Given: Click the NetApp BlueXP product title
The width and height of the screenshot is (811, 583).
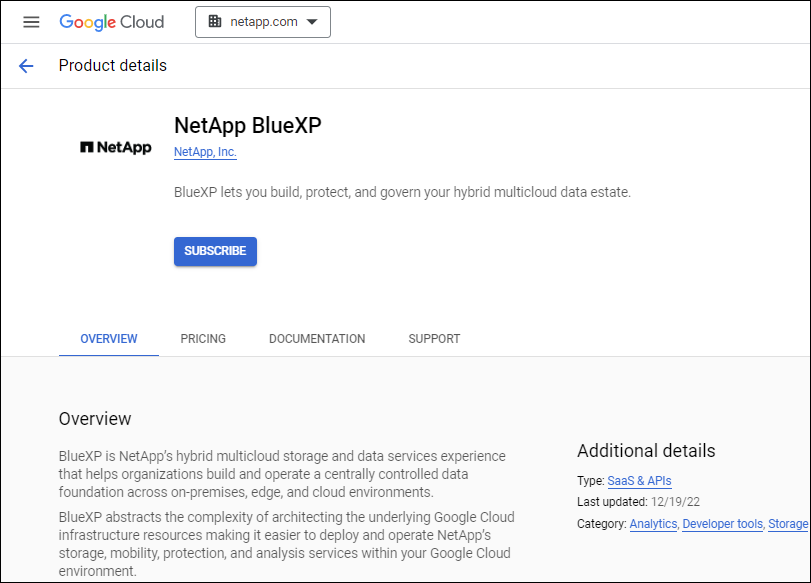Looking at the screenshot, I should pos(247,126).
